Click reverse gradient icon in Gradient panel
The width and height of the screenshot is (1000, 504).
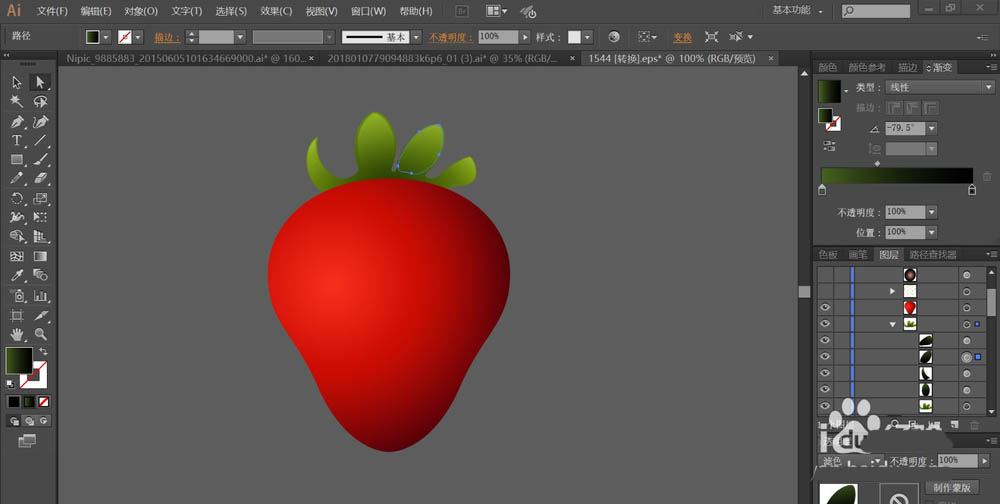tap(829, 145)
